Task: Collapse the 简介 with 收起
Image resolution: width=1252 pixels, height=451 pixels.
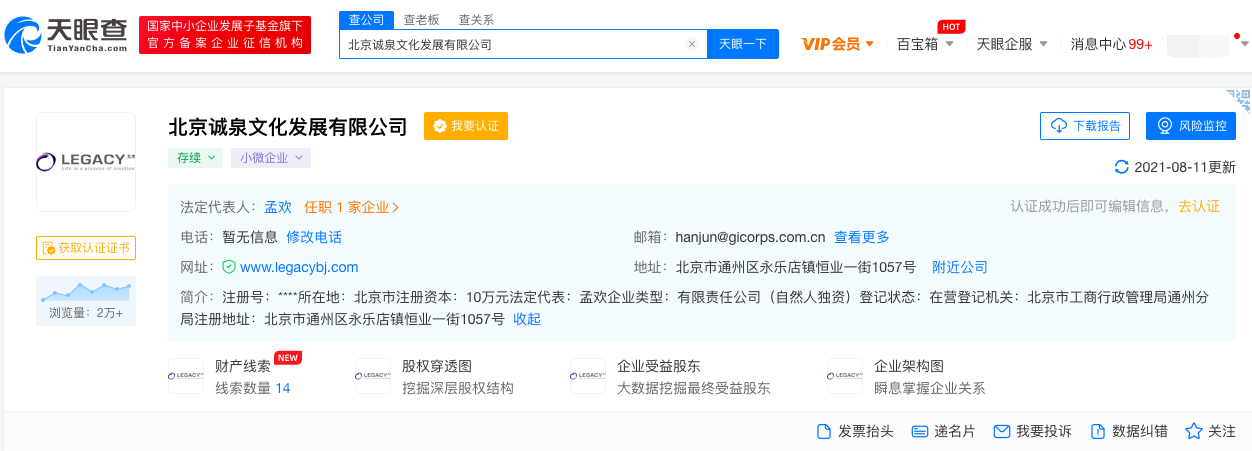Action: click(x=527, y=319)
